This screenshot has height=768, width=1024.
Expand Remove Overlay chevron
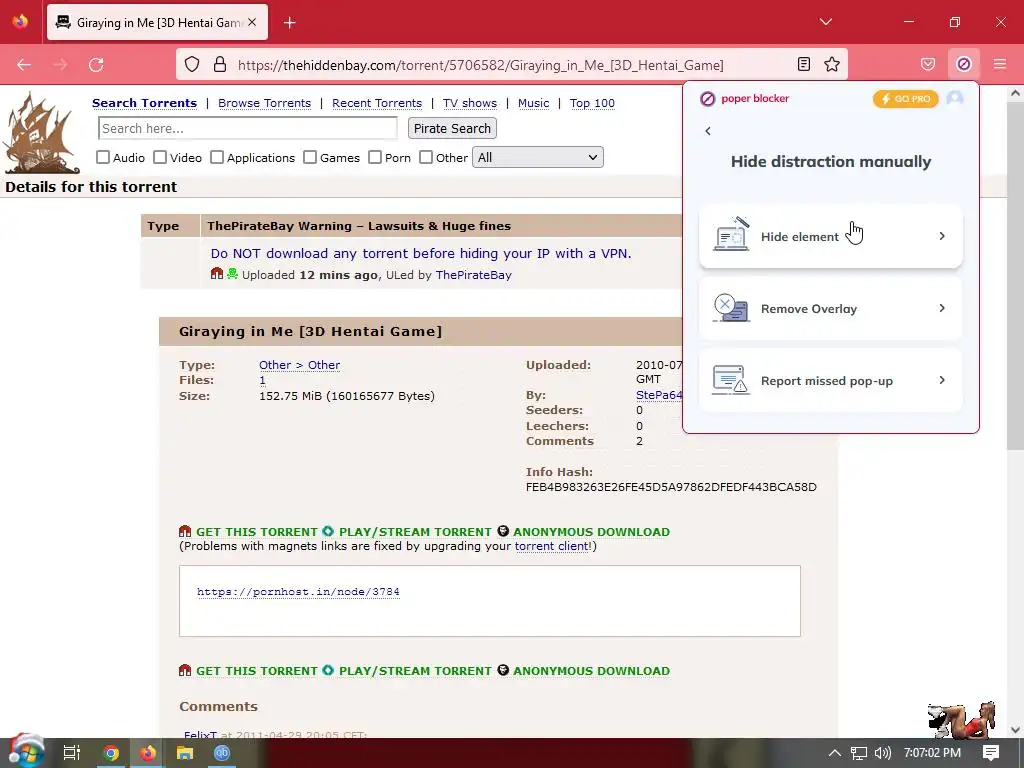click(942, 308)
